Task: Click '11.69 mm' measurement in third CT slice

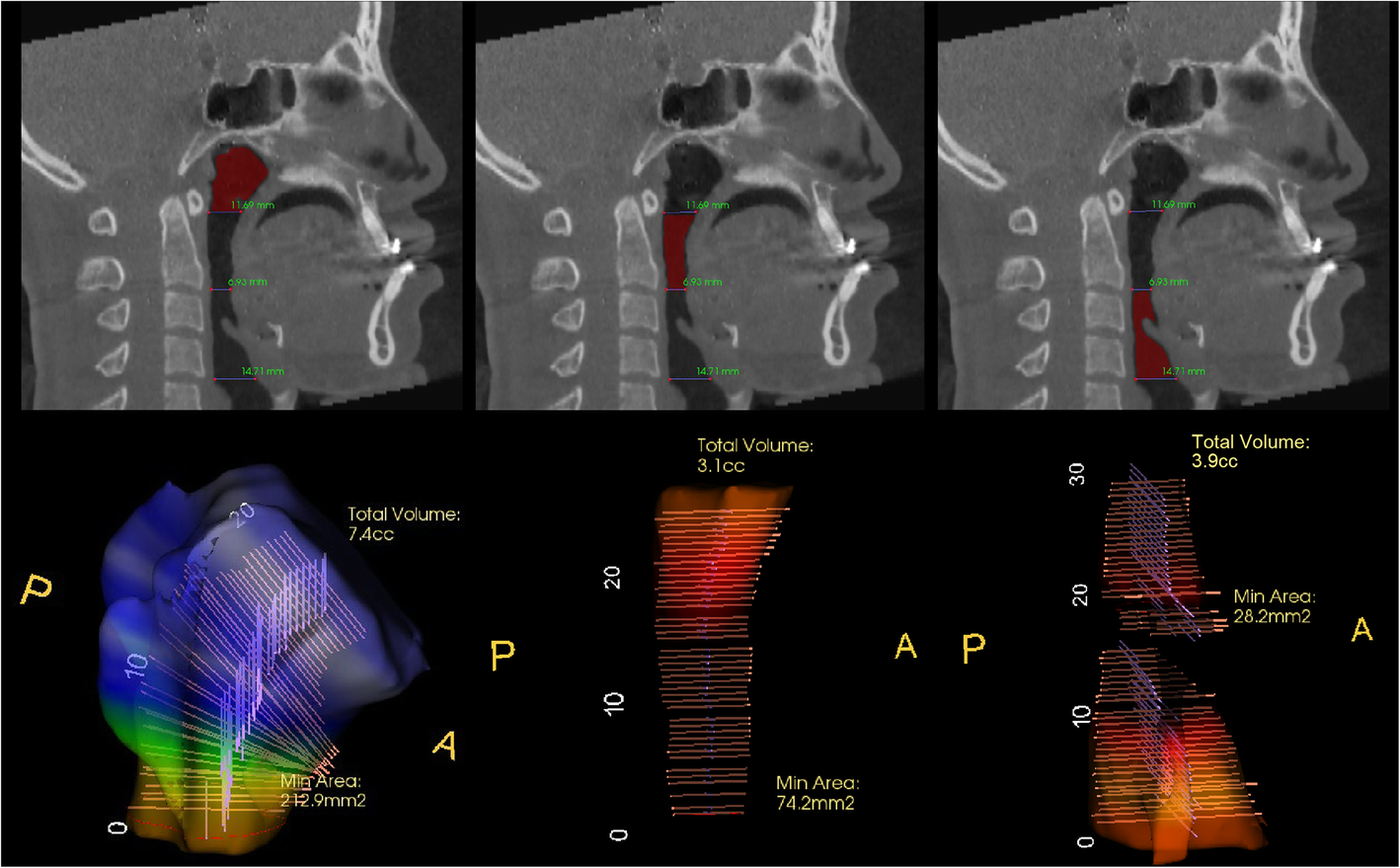Action: [1173, 204]
